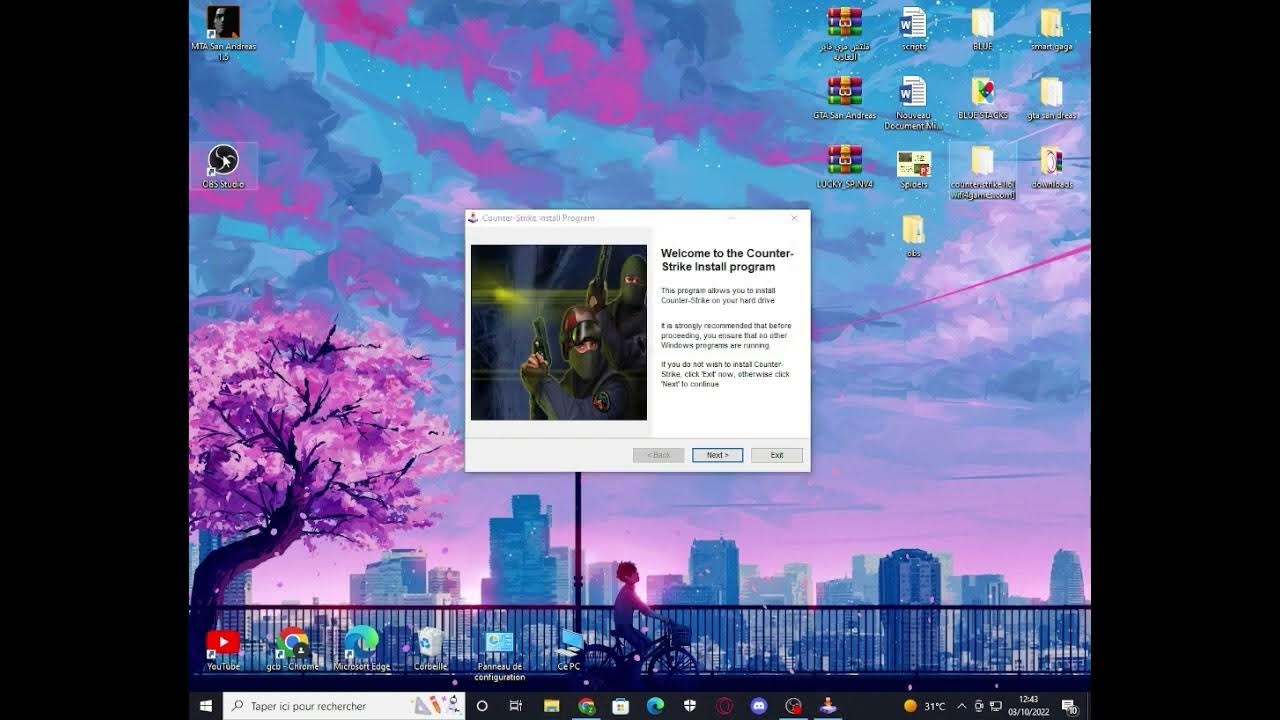Select the YouTube desktop shortcut
Screen dimensions: 1280x720
[x=223, y=648]
